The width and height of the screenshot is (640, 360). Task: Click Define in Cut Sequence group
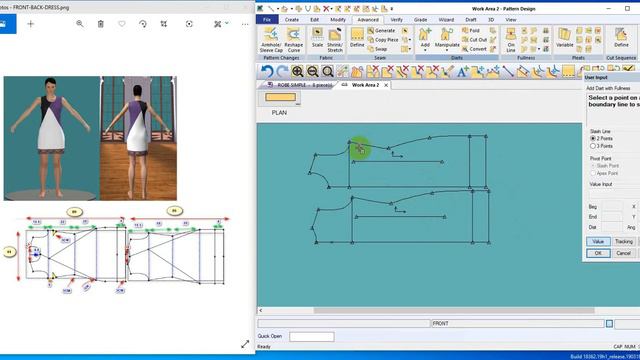(621, 38)
